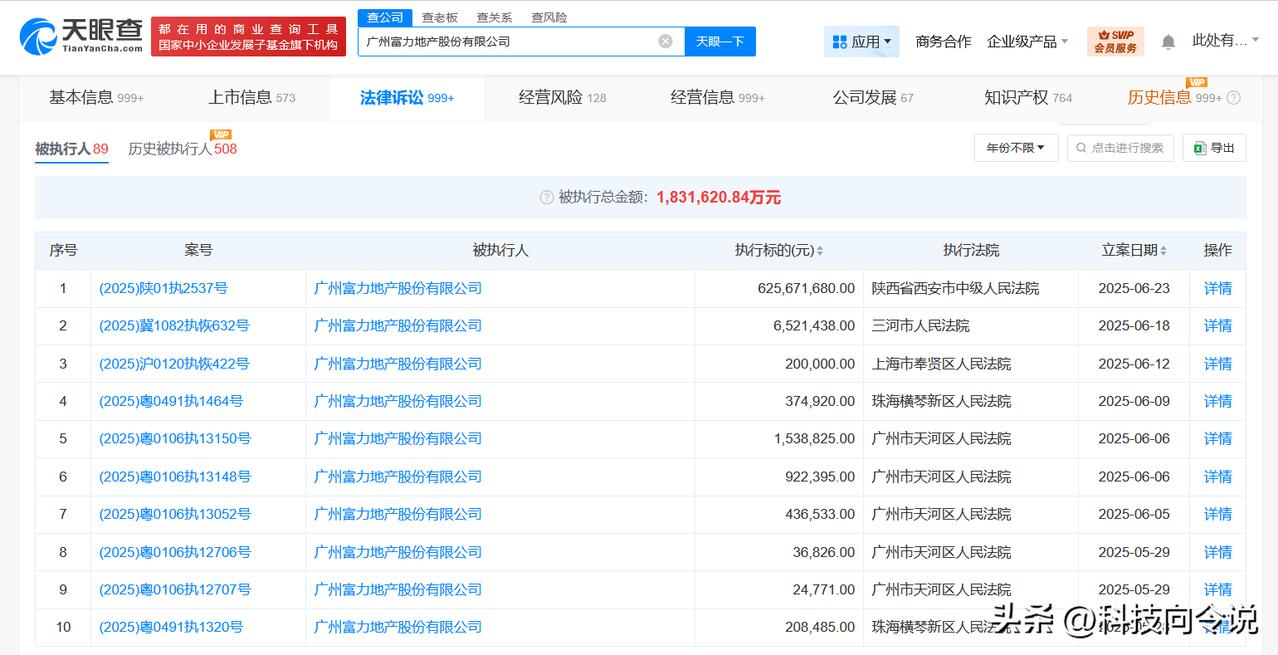This screenshot has width=1278, height=655.
Task: Select the 查老板 search tab
Action: coord(439,17)
